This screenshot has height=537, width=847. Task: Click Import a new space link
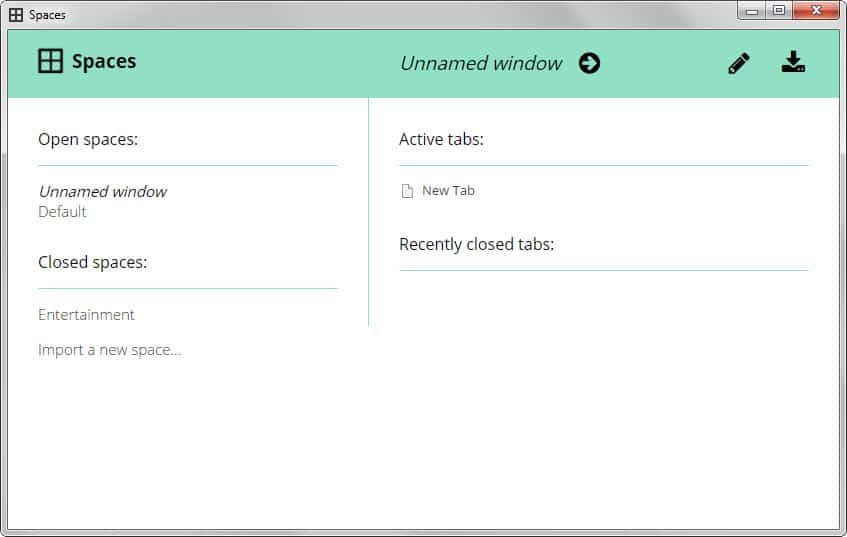pyautogui.click(x=110, y=350)
